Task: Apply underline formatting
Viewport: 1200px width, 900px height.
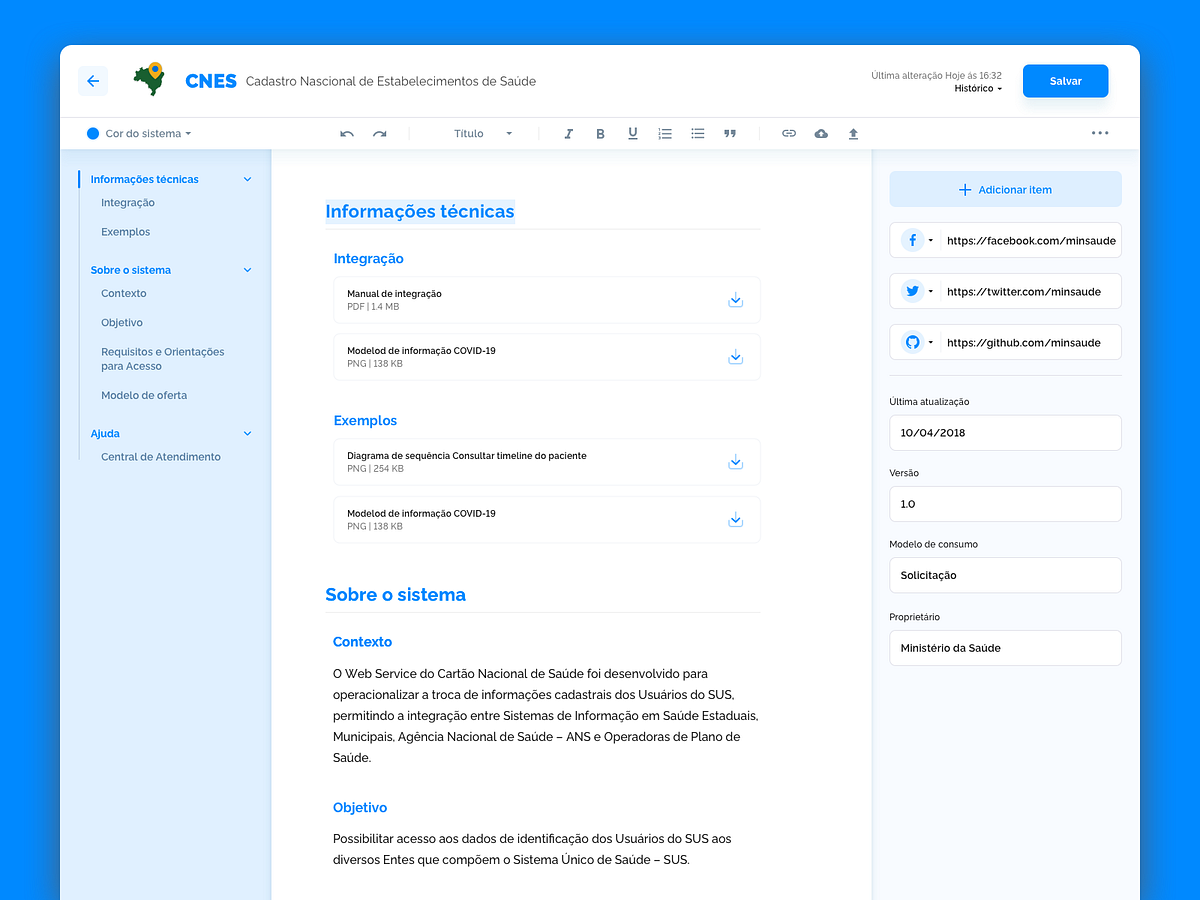Action: pos(632,133)
